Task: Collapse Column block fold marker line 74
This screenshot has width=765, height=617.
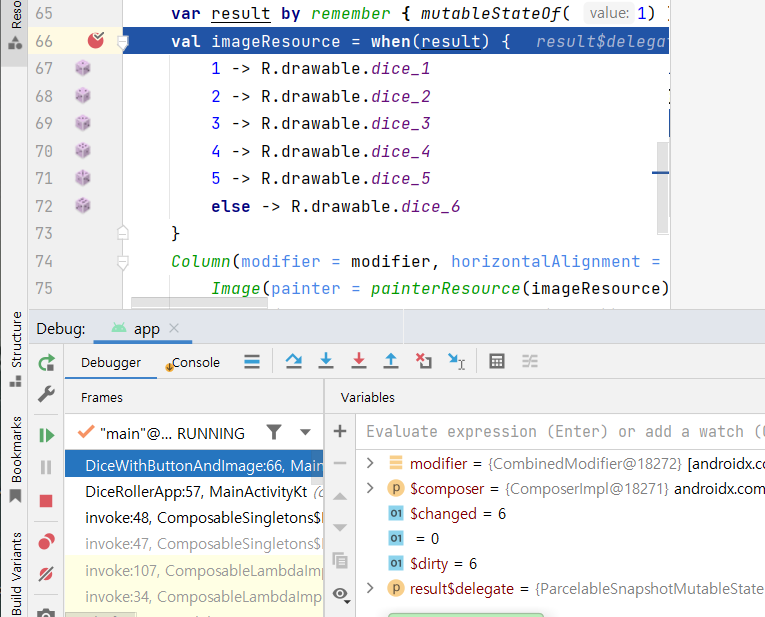Action: tap(123, 262)
